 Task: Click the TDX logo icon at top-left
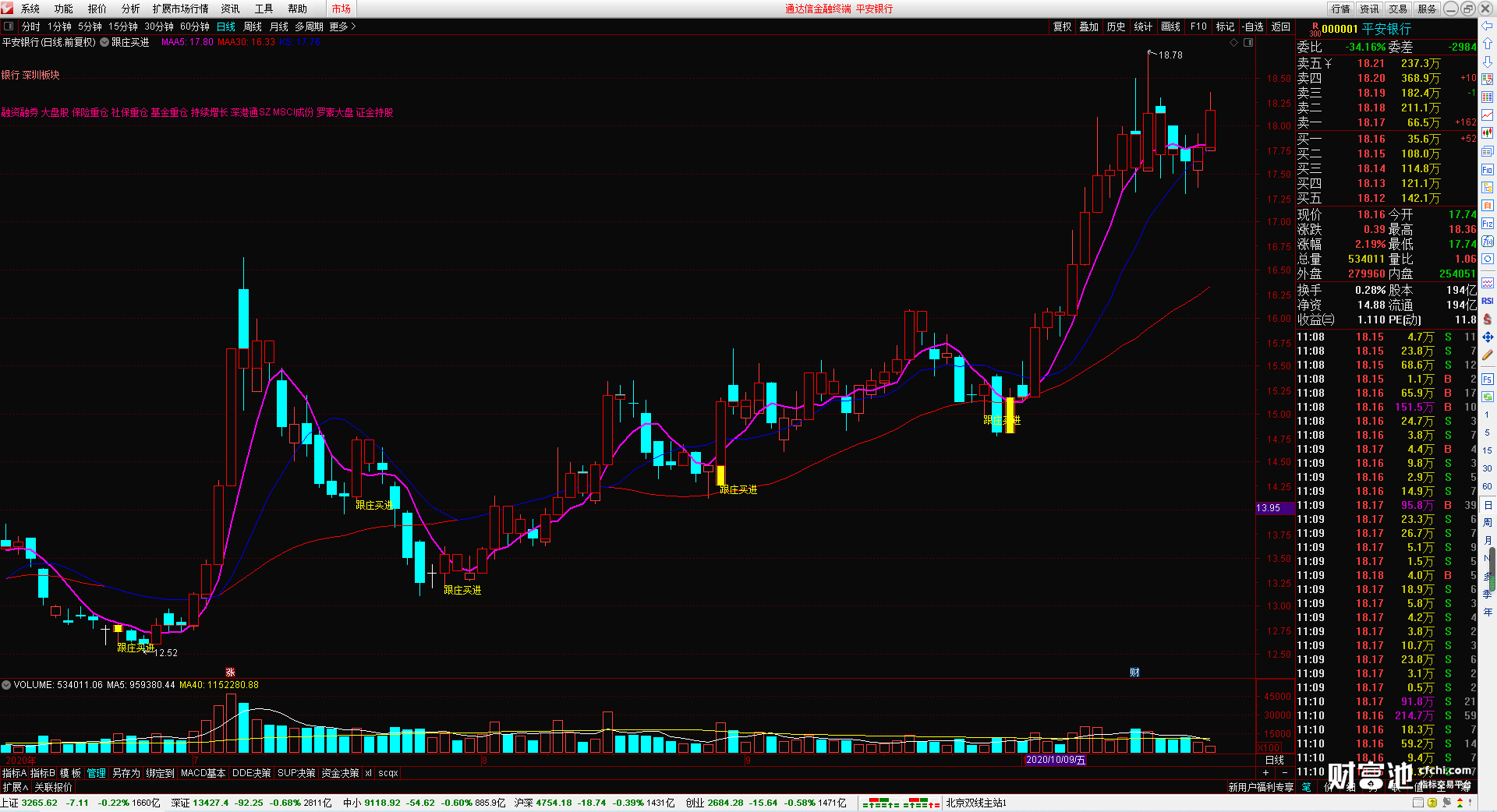pos(7,8)
